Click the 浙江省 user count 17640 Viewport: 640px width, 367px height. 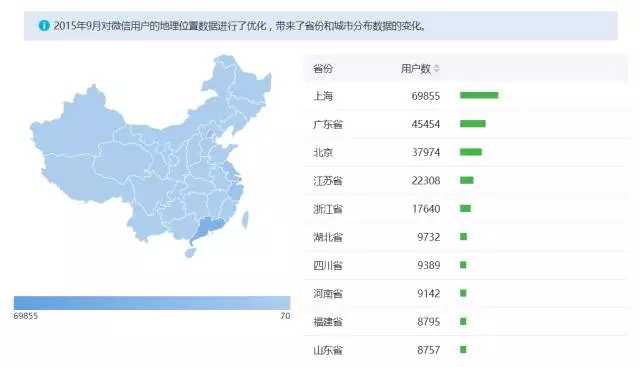point(426,209)
